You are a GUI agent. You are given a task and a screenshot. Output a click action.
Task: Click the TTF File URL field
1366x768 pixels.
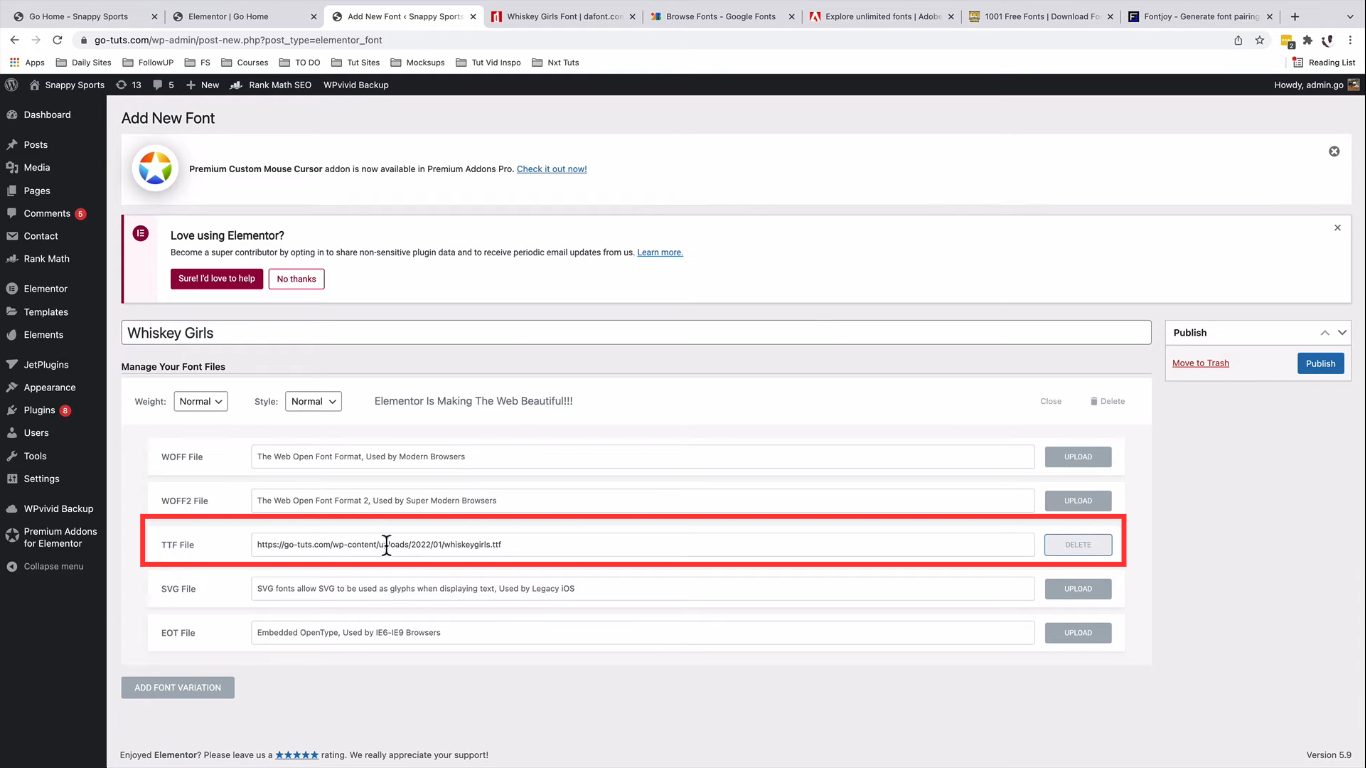tap(643, 545)
